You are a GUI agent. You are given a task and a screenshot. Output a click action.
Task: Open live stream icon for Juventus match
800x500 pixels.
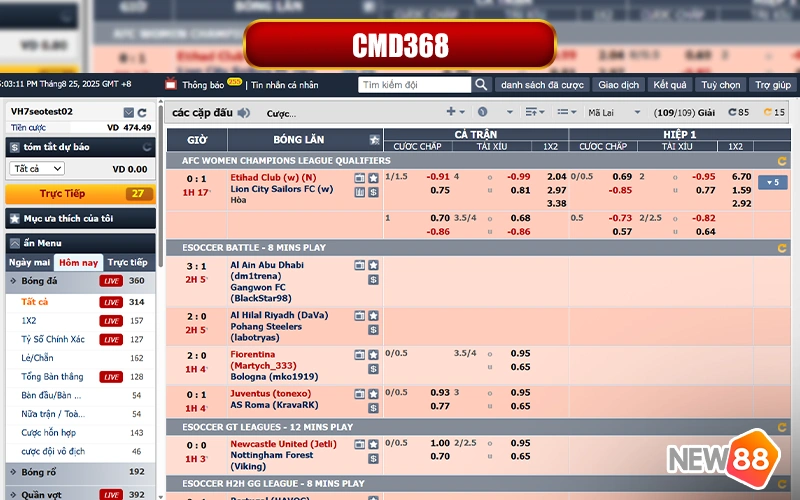(x=360, y=394)
